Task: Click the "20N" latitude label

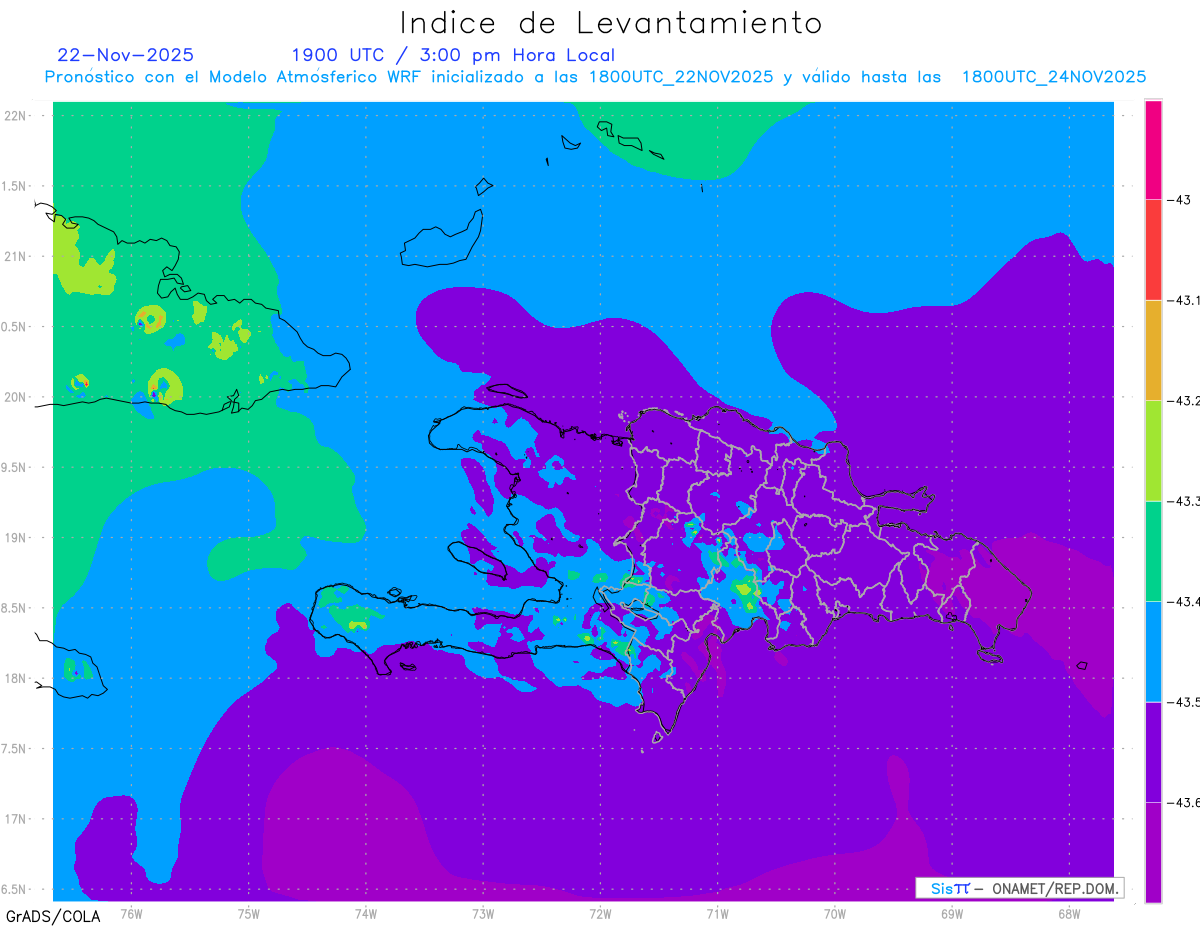Action: (15, 397)
